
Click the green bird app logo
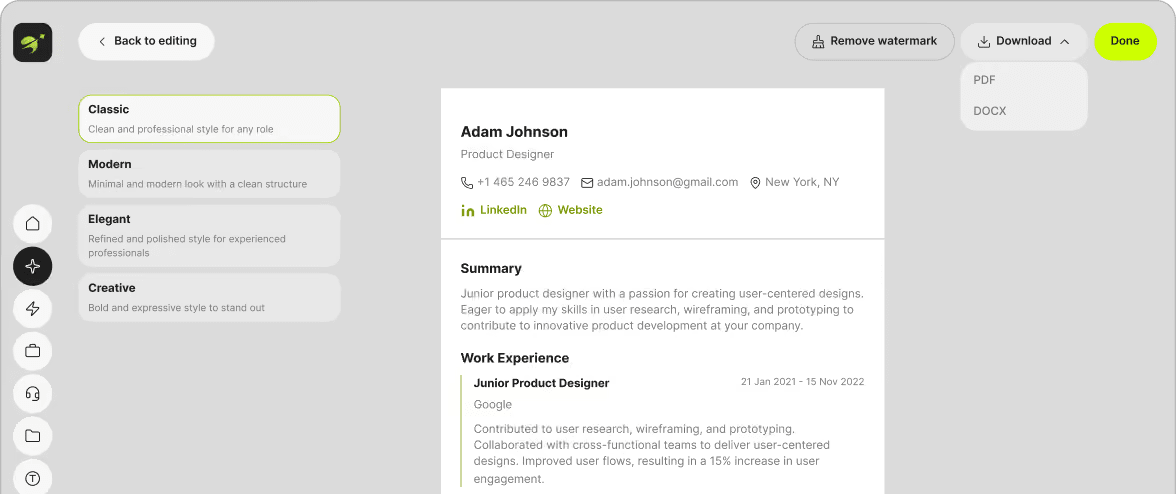[x=32, y=42]
